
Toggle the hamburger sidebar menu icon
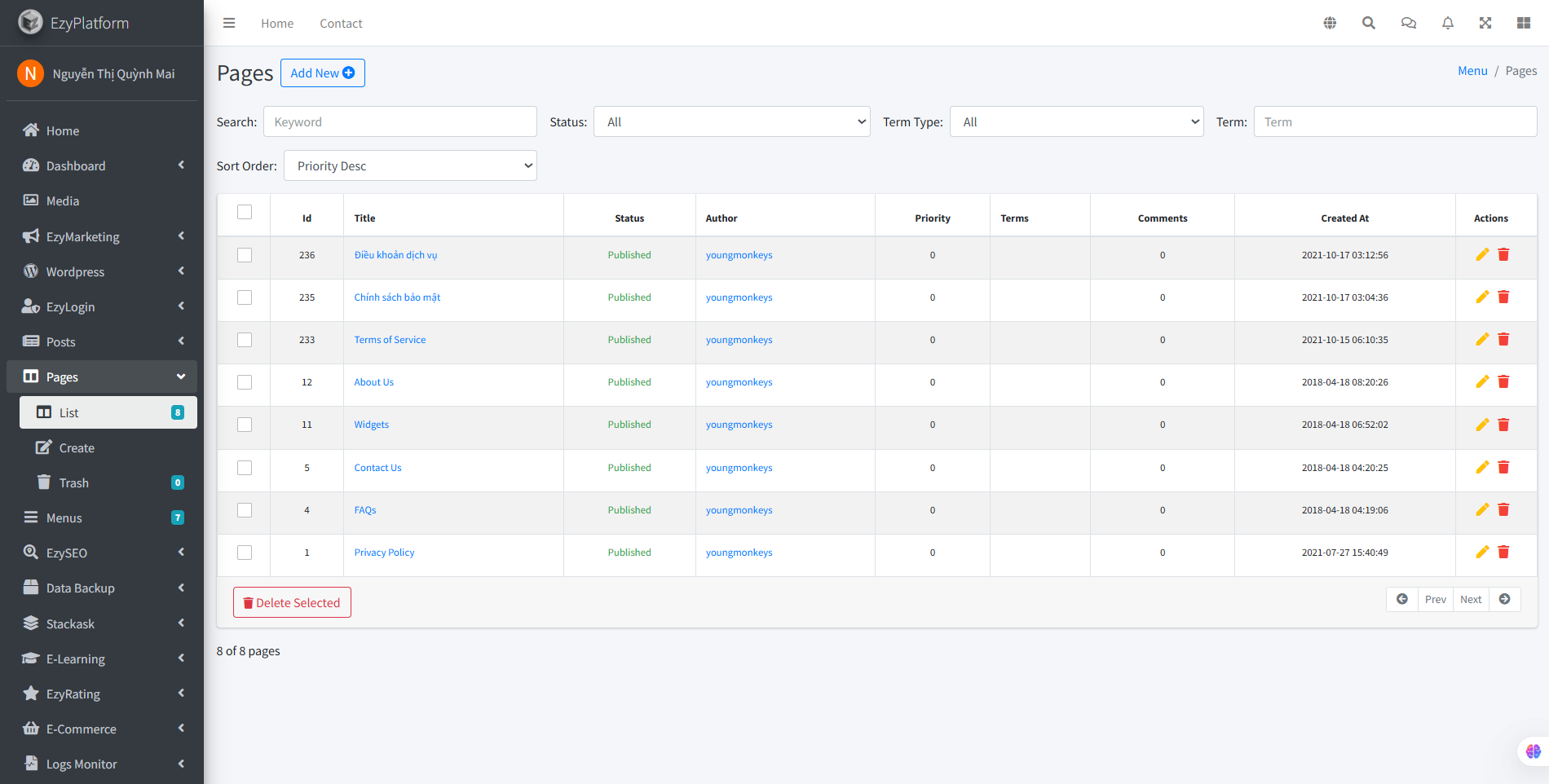(x=229, y=23)
